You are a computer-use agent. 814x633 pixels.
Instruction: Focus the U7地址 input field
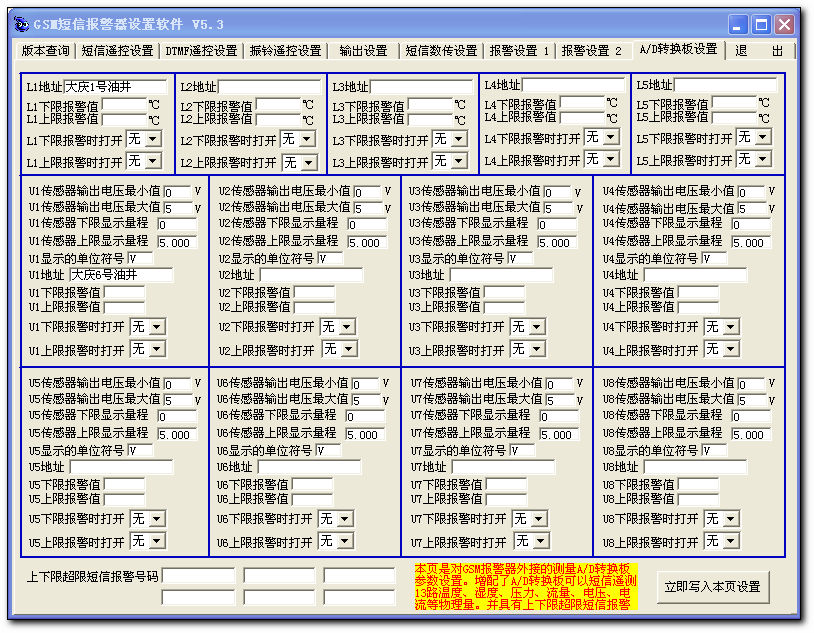point(503,467)
